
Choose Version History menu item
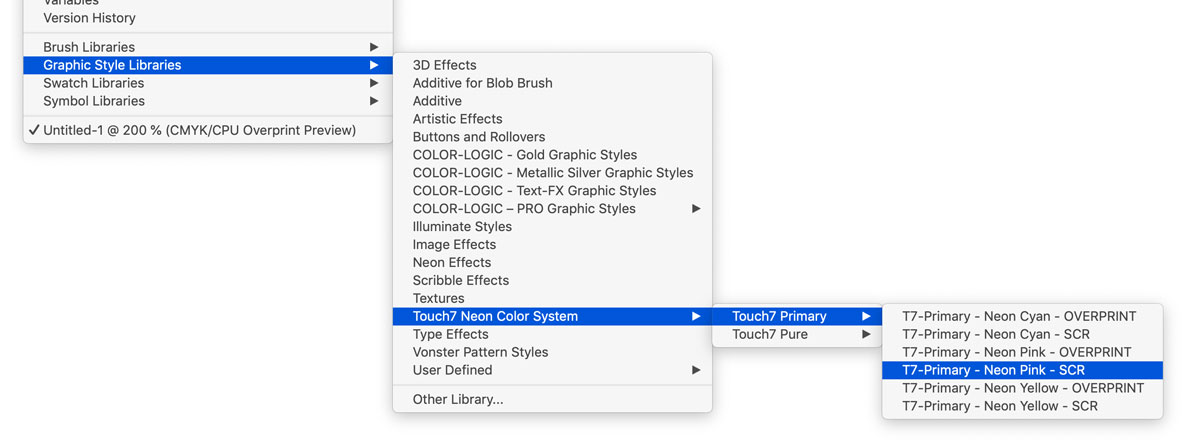pos(208,18)
